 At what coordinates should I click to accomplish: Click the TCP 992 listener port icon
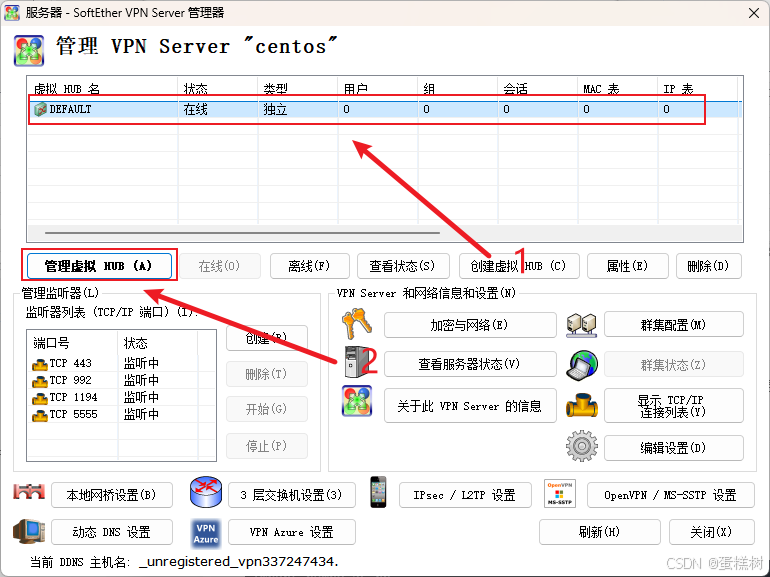[39, 382]
